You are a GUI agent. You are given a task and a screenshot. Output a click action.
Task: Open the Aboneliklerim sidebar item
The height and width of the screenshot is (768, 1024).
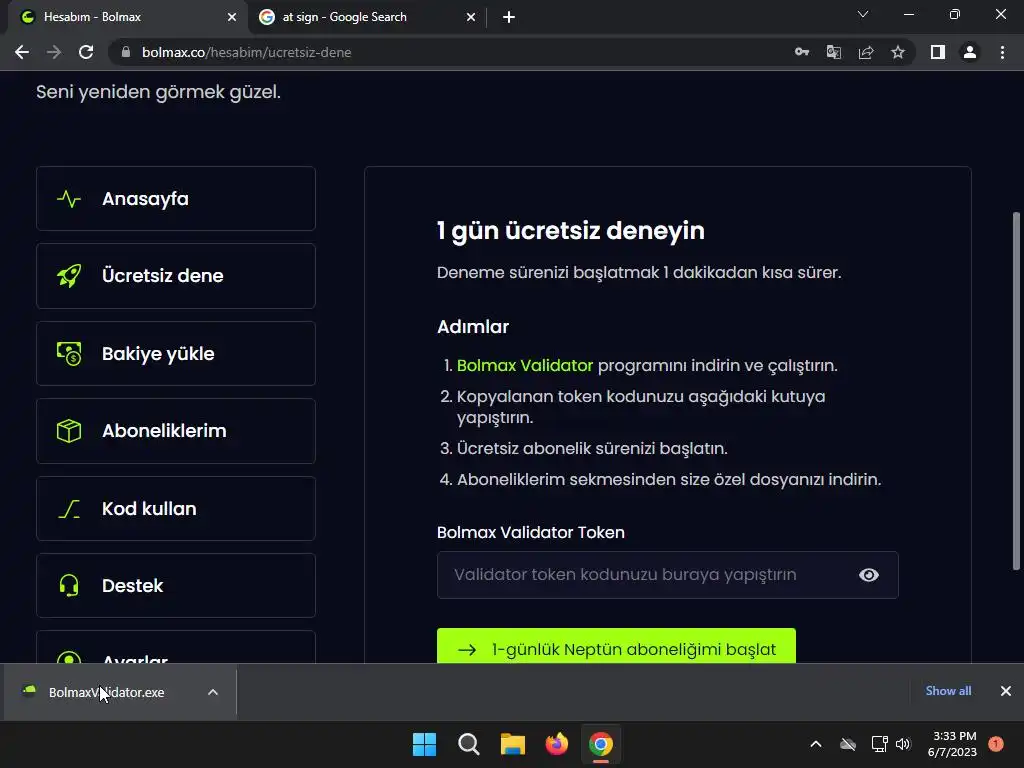pyautogui.click(x=176, y=431)
